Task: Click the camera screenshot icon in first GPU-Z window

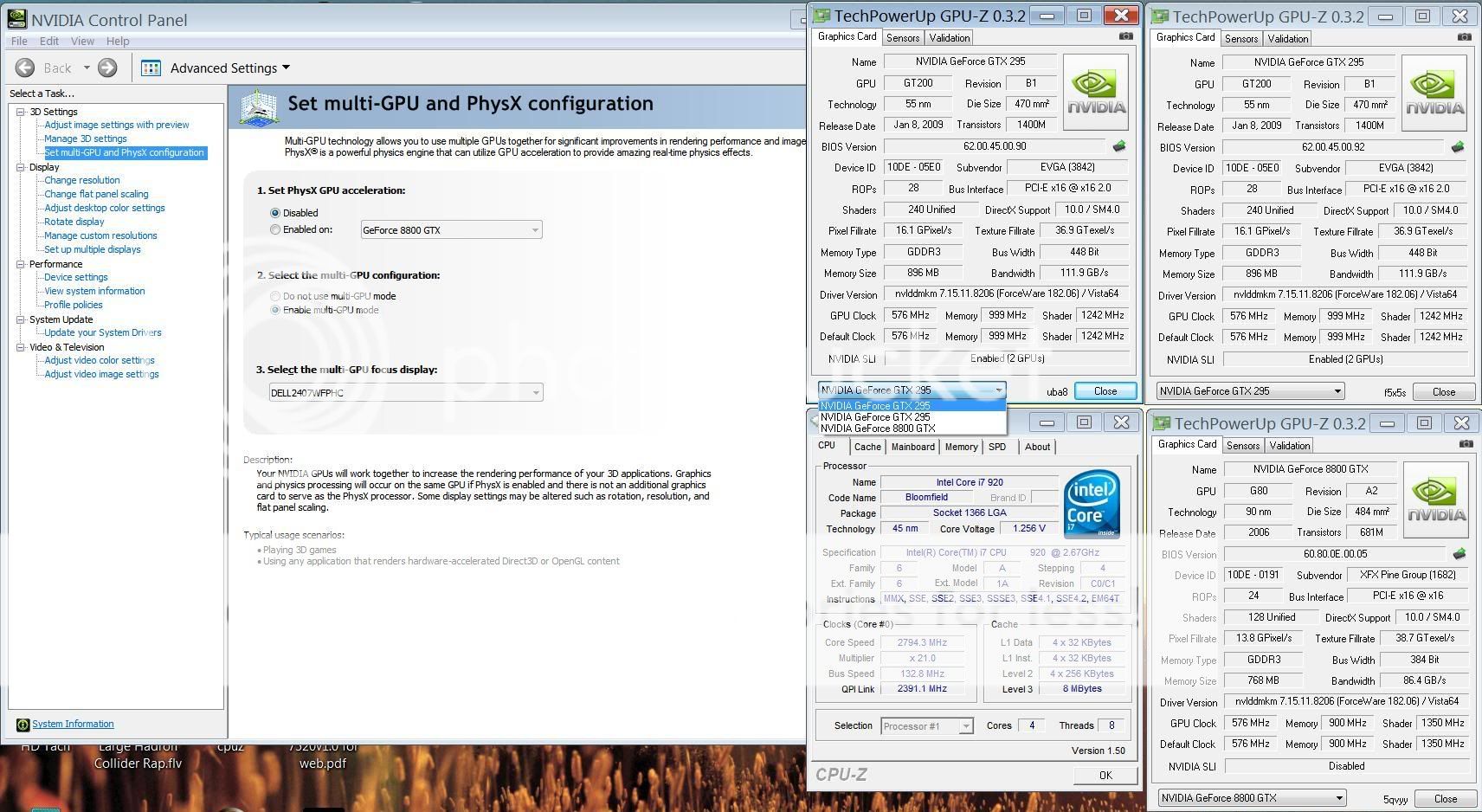Action: click(1125, 36)
